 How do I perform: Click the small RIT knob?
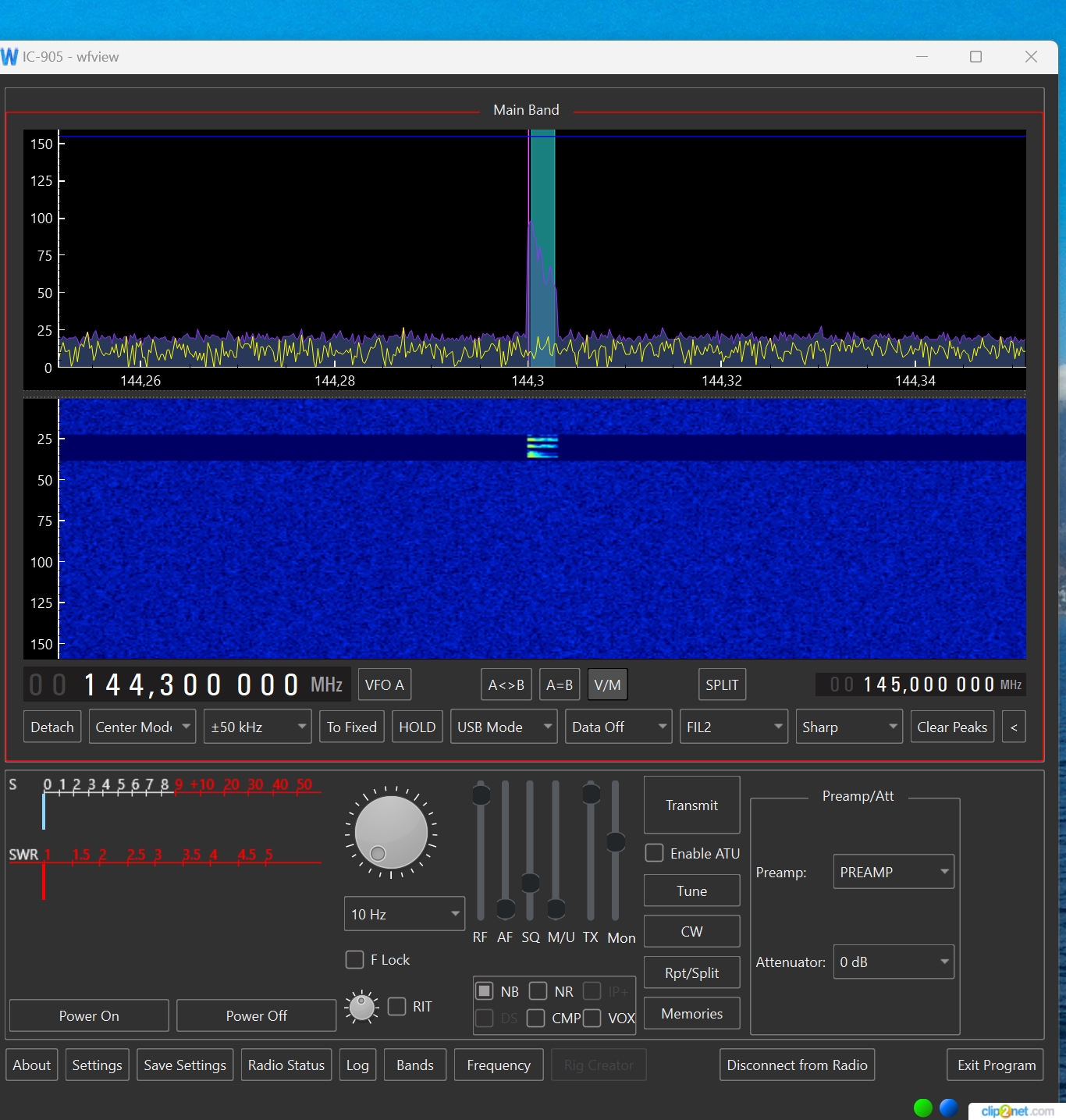362,1007
